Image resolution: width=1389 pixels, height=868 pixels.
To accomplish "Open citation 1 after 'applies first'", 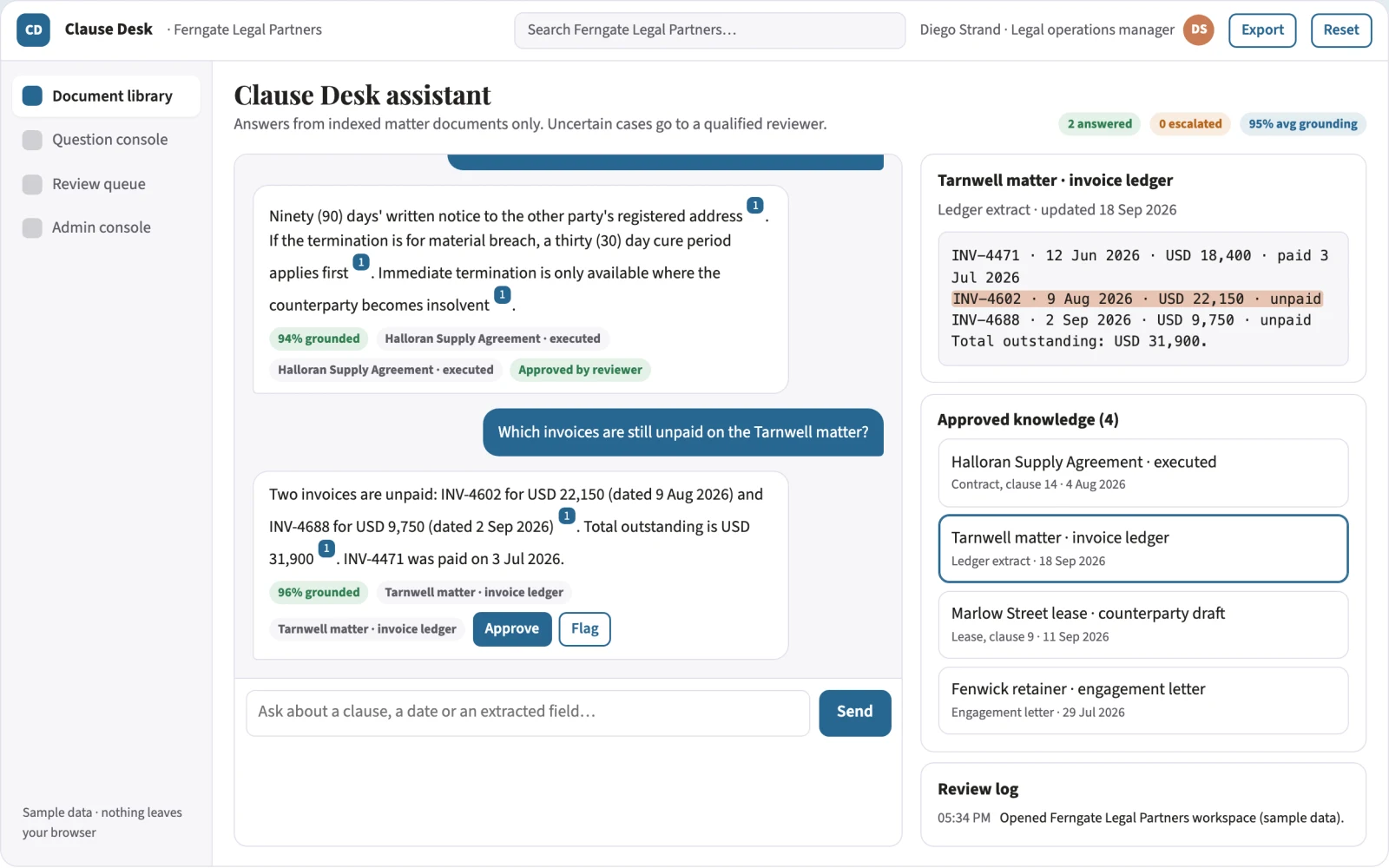I will (x=361, y=262).
